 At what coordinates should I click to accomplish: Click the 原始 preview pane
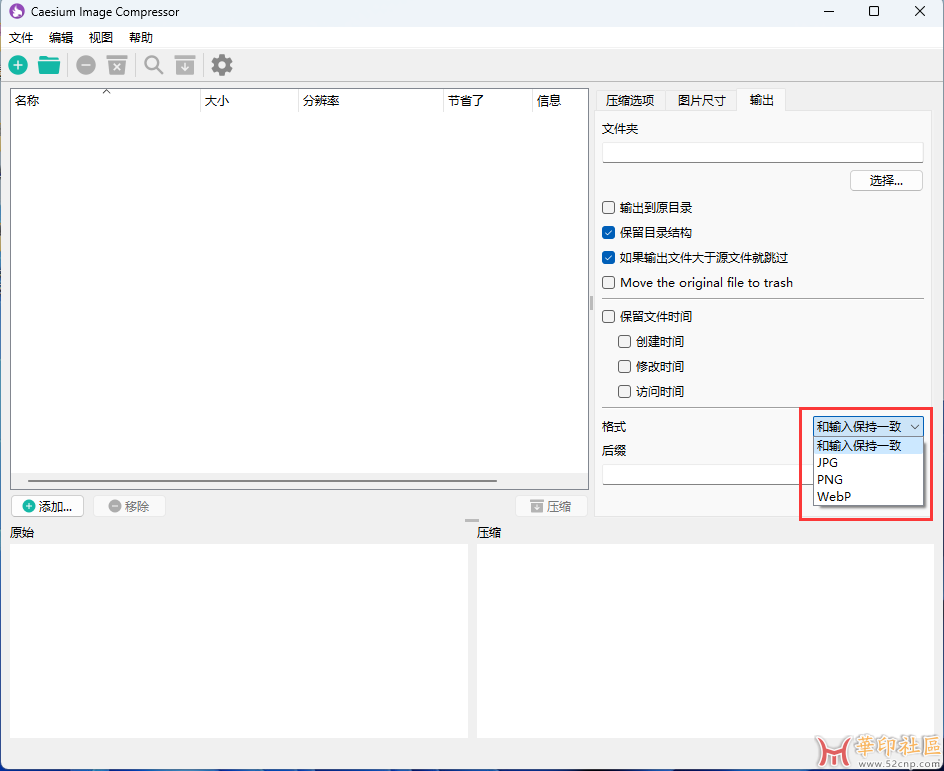[x=238, y=641]
